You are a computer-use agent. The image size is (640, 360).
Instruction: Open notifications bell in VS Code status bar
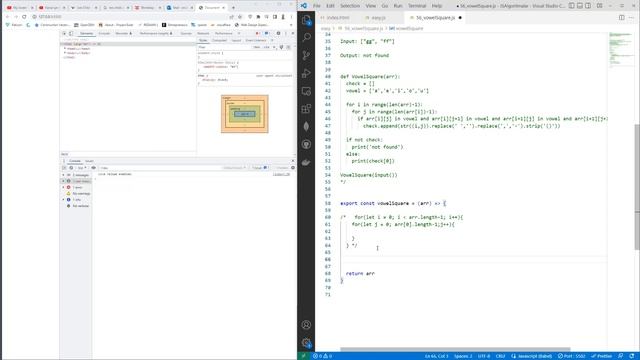tap(632, 356)
